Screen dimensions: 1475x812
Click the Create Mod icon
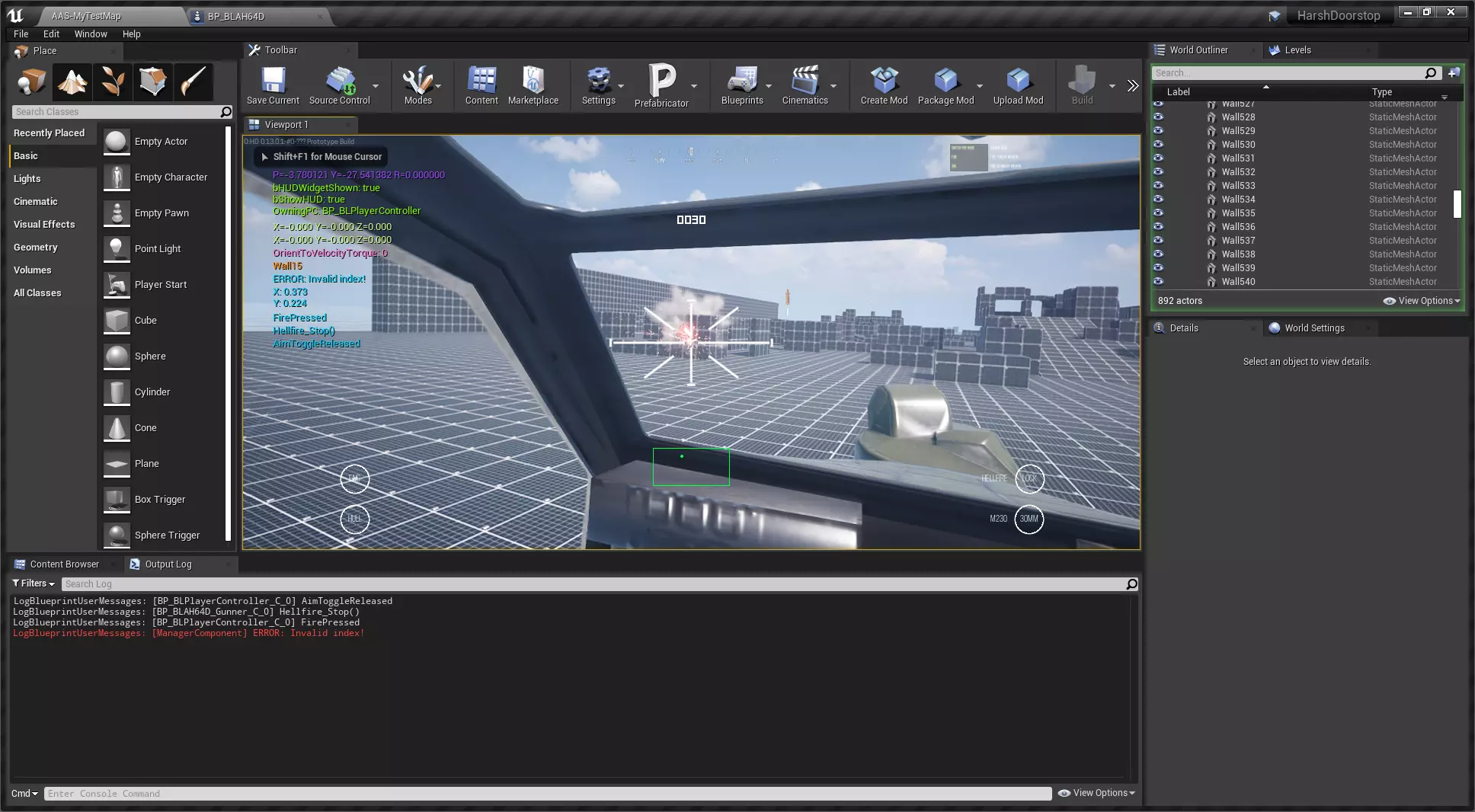coord(884,81)
